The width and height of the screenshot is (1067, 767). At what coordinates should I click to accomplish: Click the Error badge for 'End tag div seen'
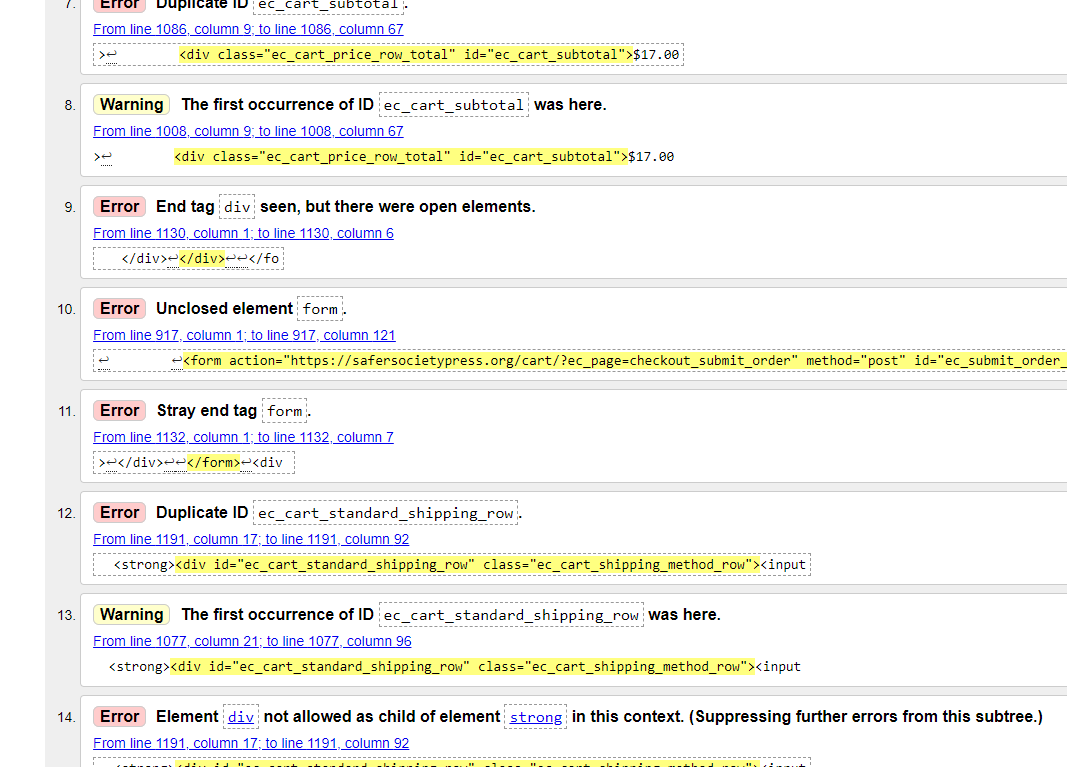point(120,207)
